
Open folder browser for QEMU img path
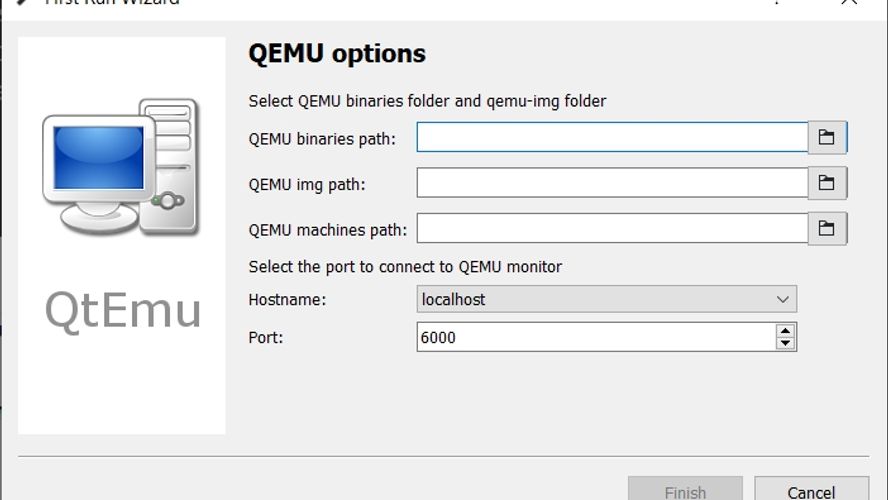tap(827, 183)
